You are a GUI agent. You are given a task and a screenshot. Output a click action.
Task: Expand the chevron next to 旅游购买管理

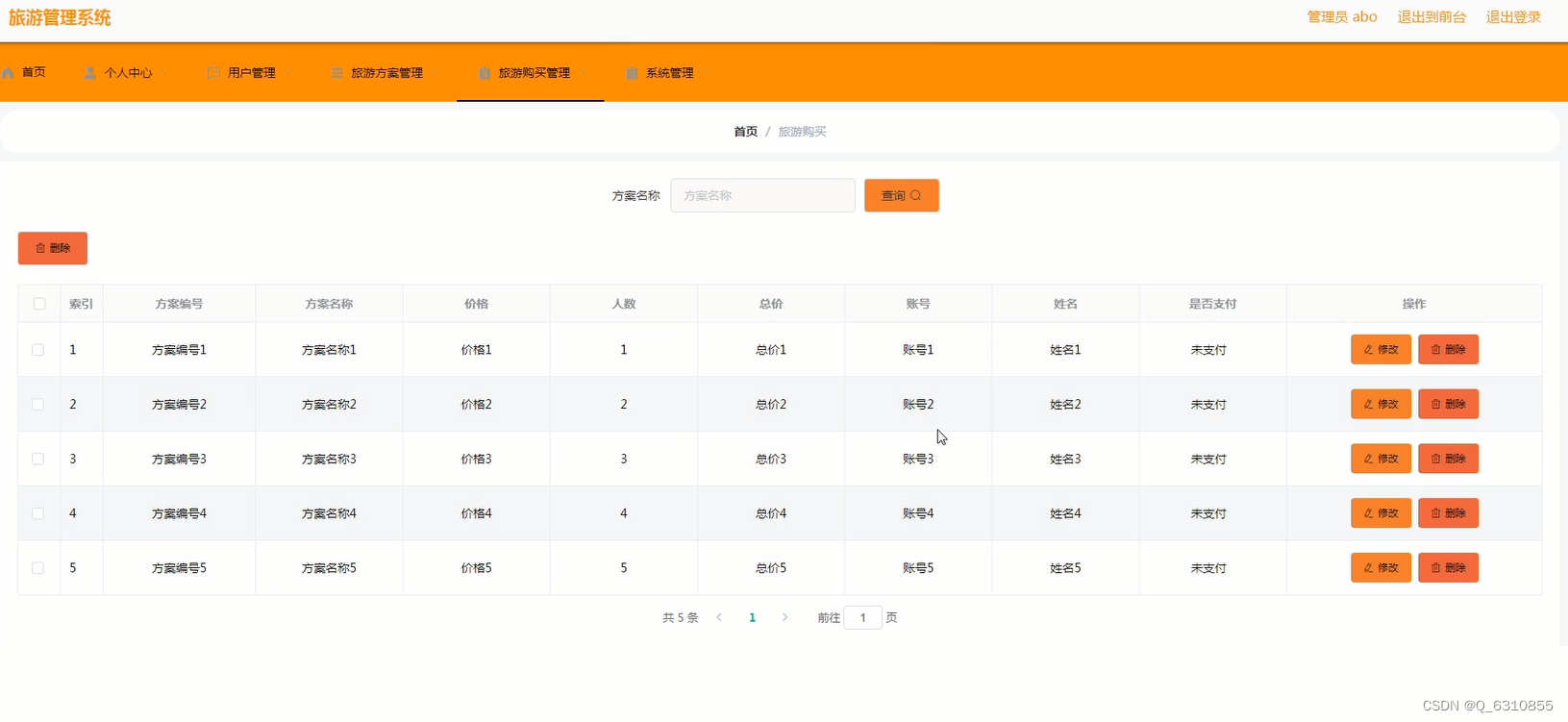[582, 73]
